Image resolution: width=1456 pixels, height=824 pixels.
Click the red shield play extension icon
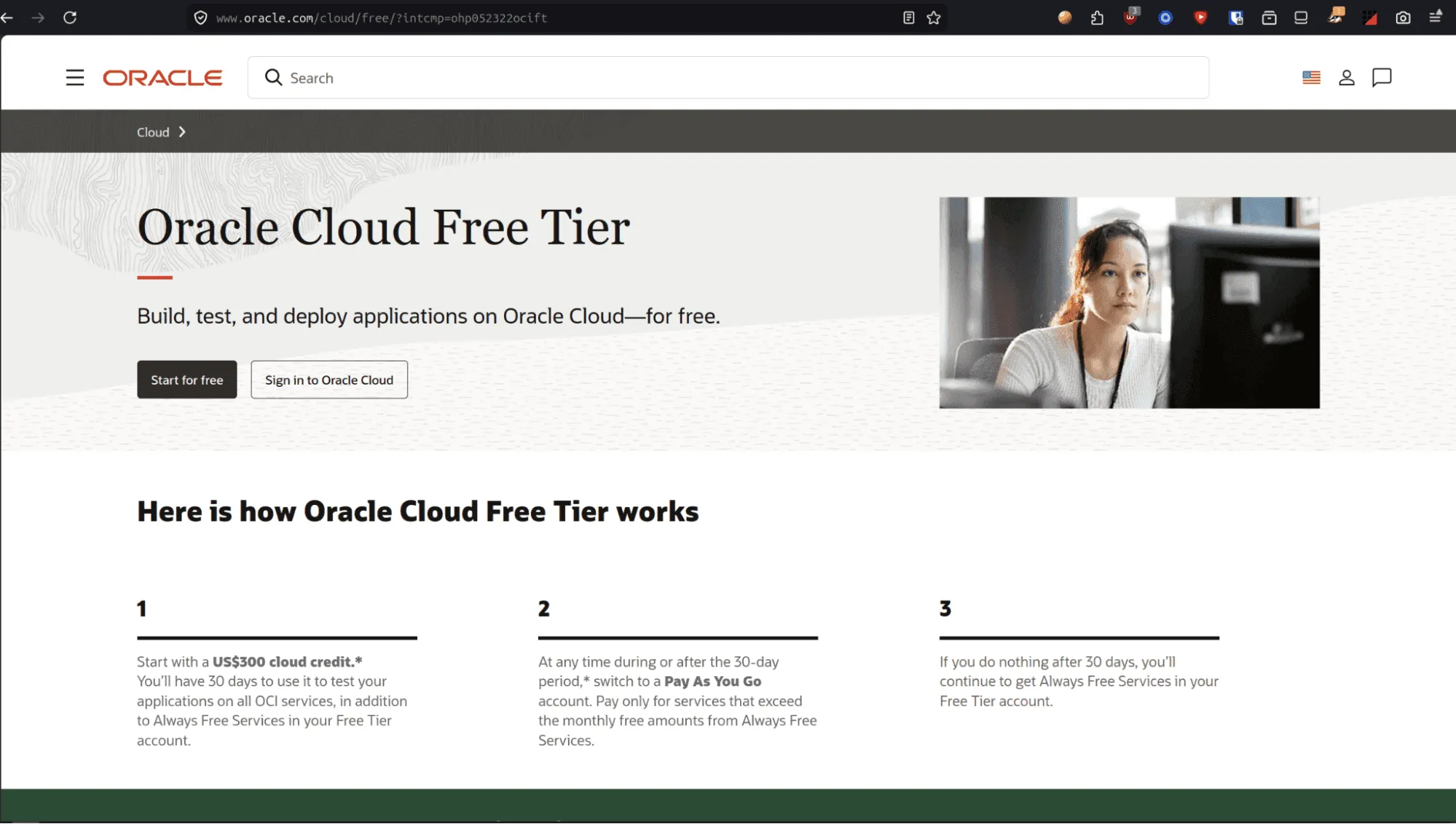(x=1200, y=17)
